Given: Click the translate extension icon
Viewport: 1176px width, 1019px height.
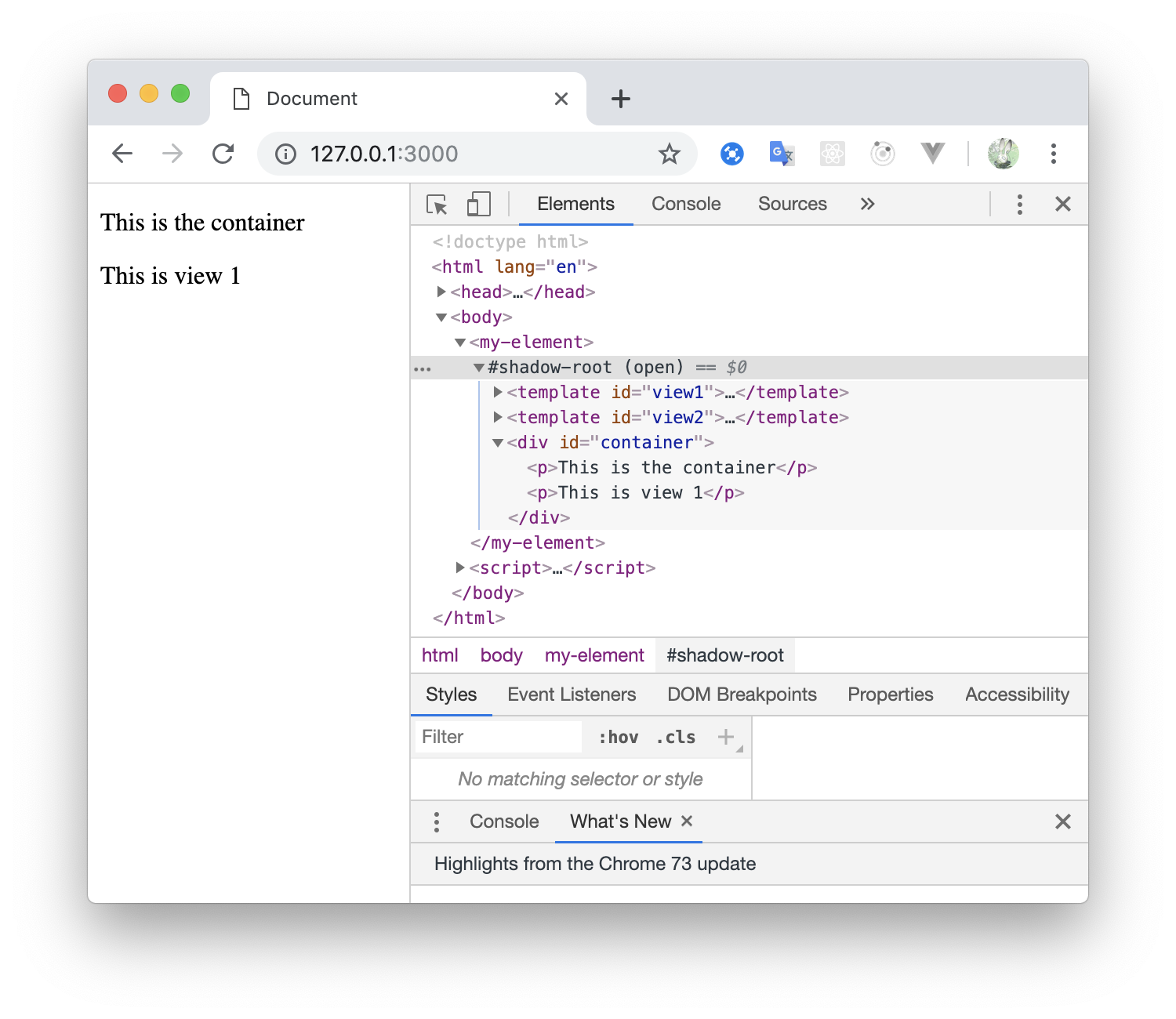Looking at the screenshot, I should 781,154.
